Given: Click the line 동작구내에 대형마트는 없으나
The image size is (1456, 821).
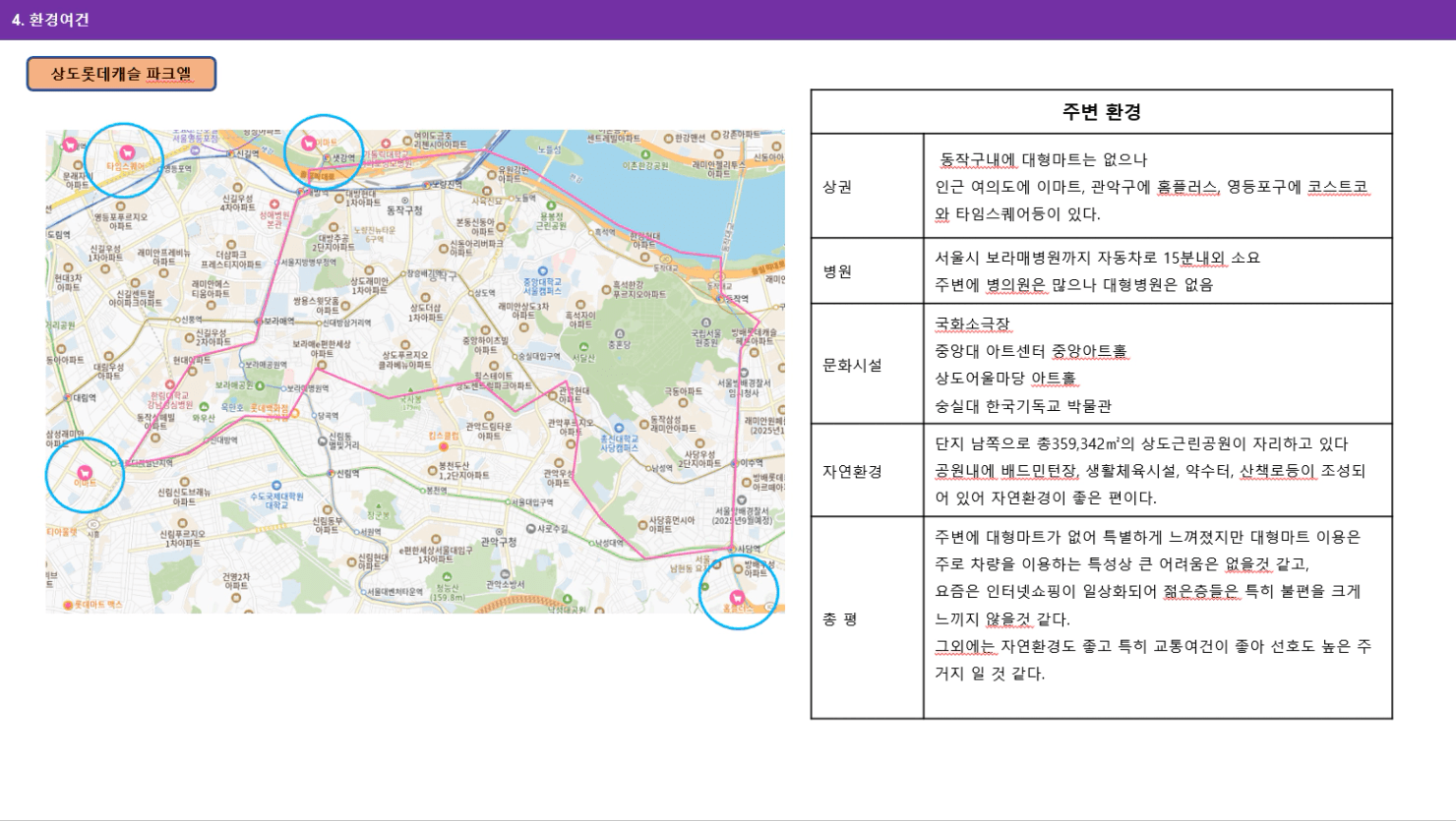Looking at the screenshot, I should tap(1044, 159).
